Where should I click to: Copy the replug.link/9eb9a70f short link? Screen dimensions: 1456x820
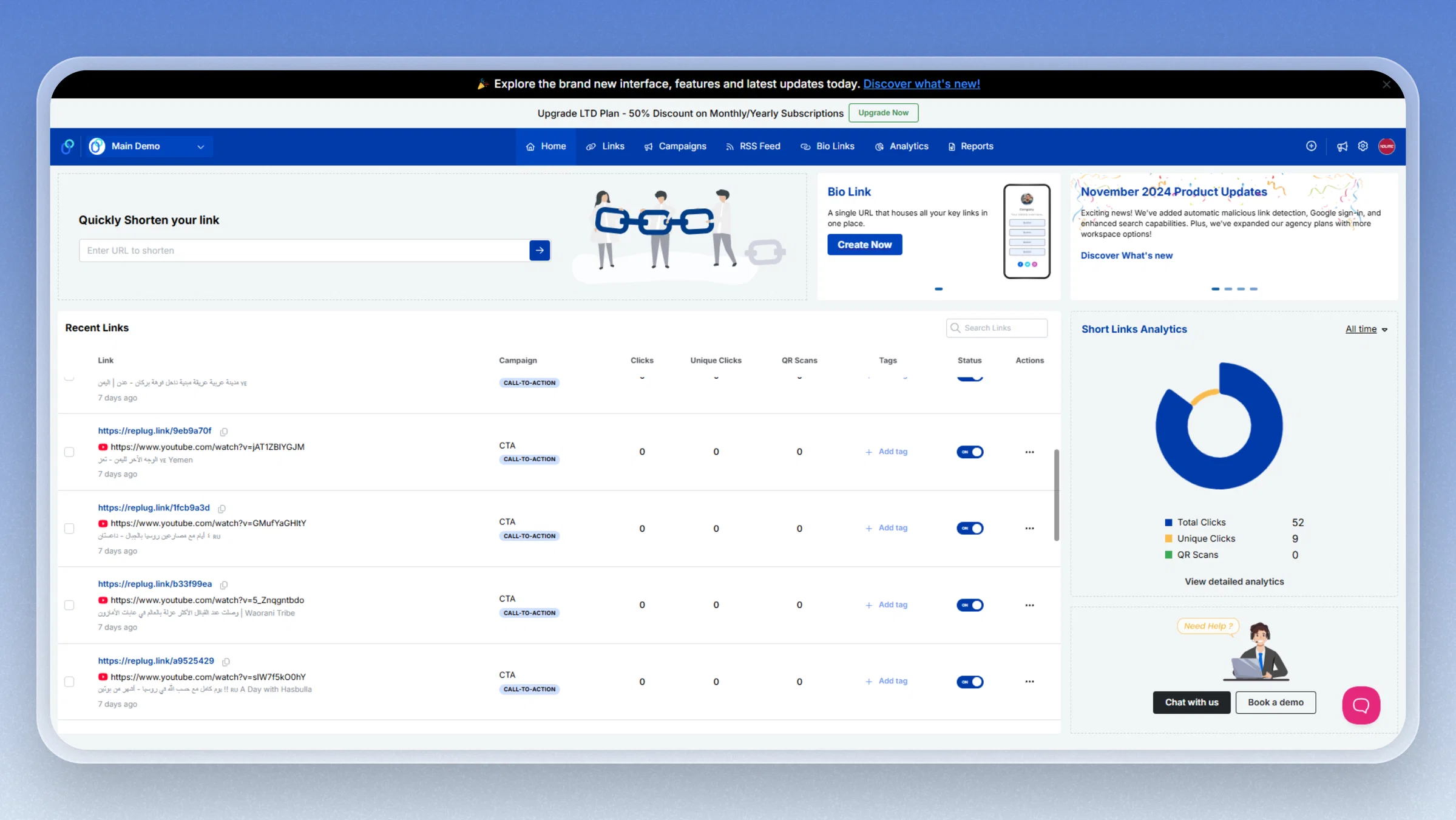coord(224,432)
